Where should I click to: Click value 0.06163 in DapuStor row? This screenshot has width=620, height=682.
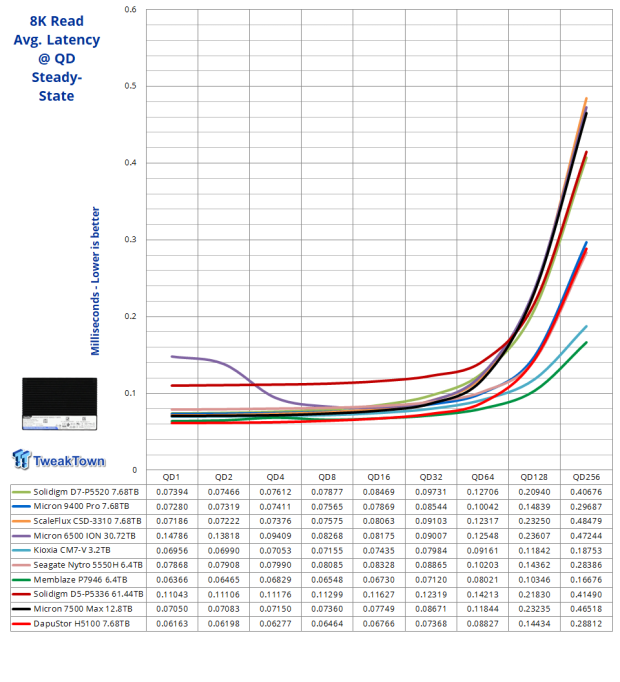pos(172,624)
